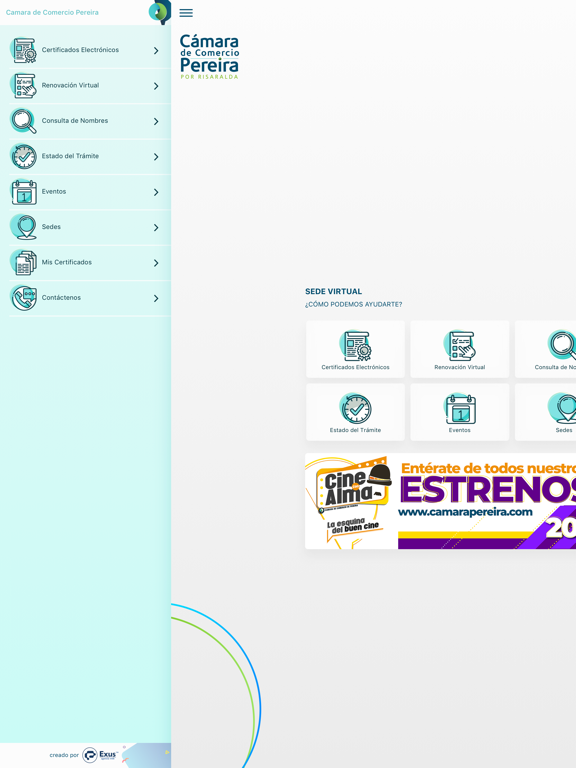Click Eventos calendar icon in sidebar
576x768 pixels.
(24, 192)
